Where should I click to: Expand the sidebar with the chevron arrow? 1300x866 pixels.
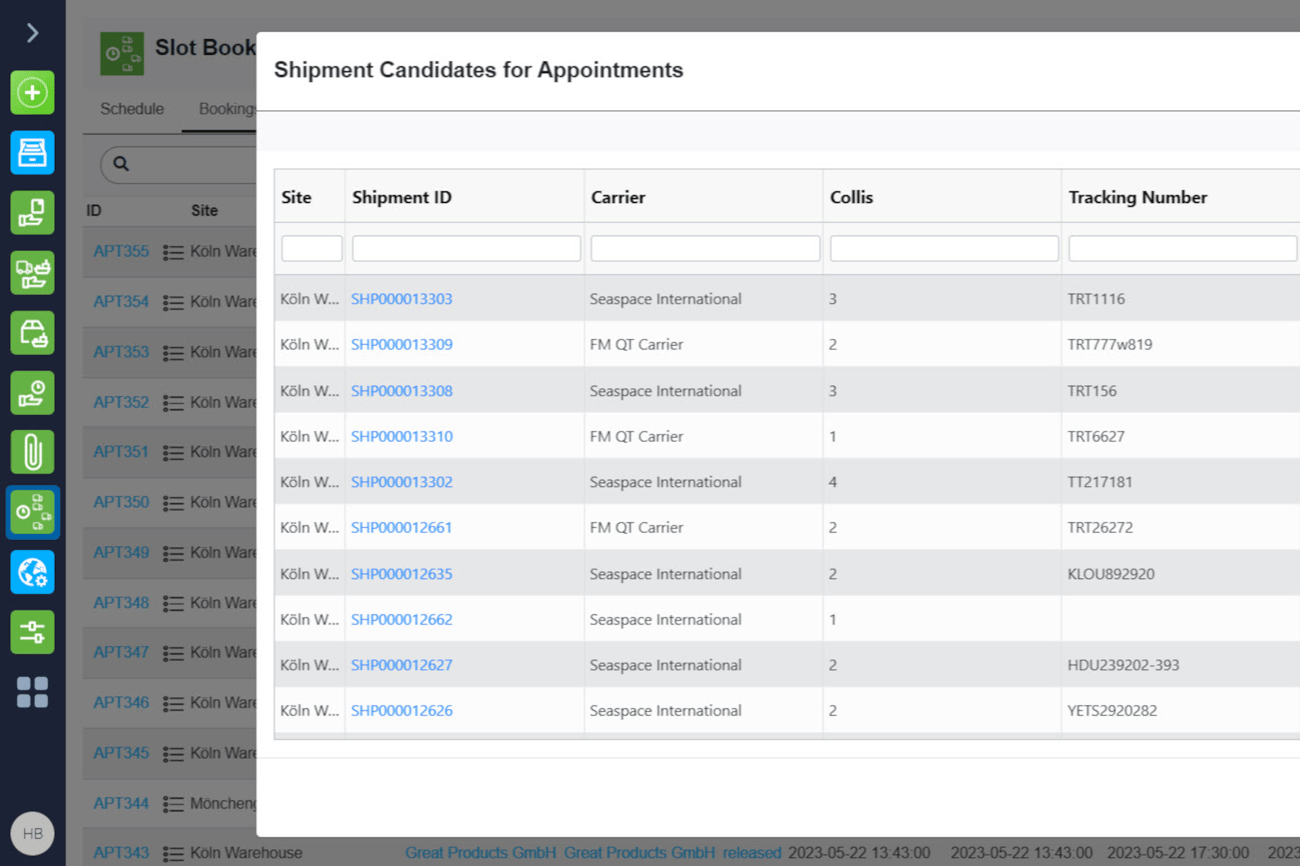32,33
